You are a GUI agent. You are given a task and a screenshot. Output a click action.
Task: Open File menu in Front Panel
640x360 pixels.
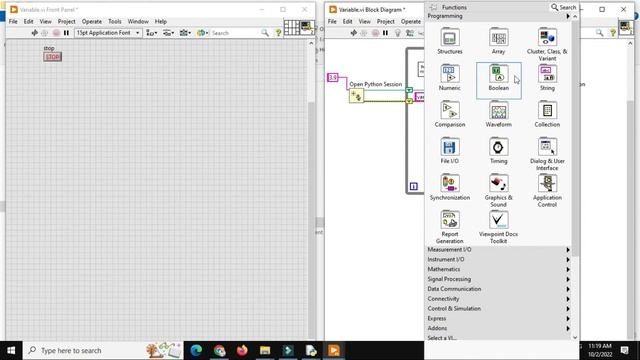(x=13, y=21)
